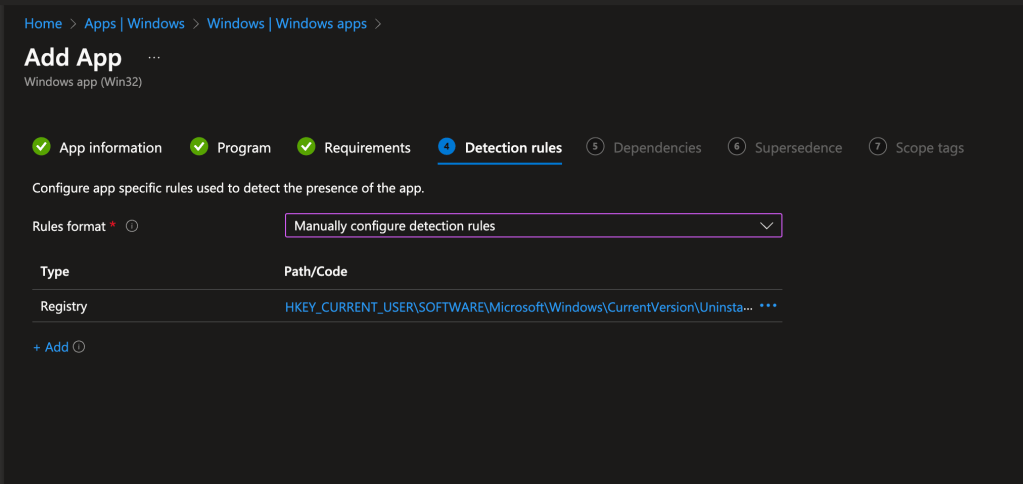Navigate to Home in the breadcrumb

[x=43, y=23]
